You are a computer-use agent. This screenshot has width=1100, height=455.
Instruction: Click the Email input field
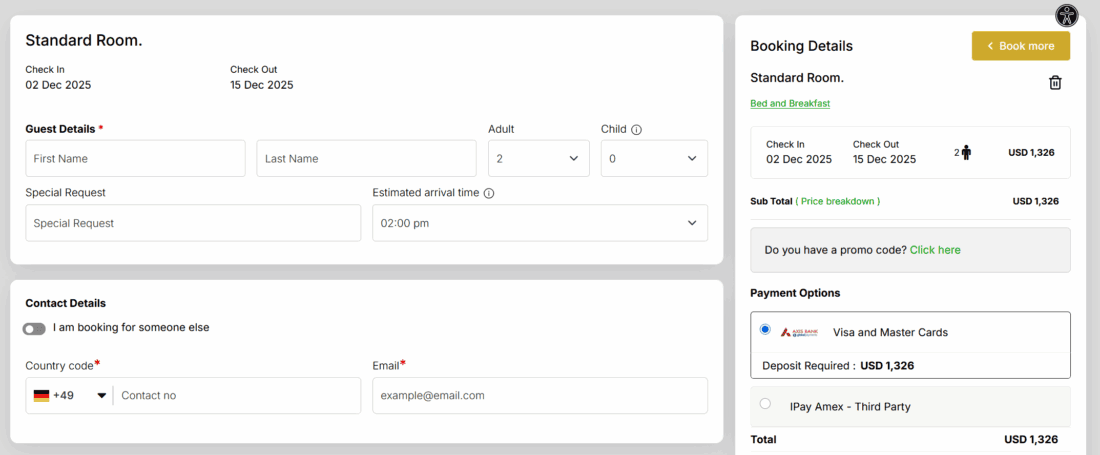coord(539,396)
